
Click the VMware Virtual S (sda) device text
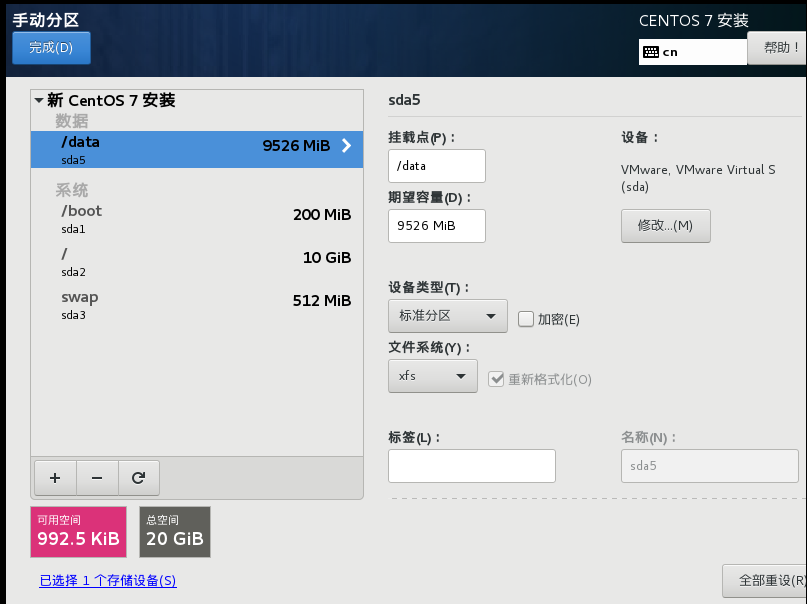tap(698, 178)
